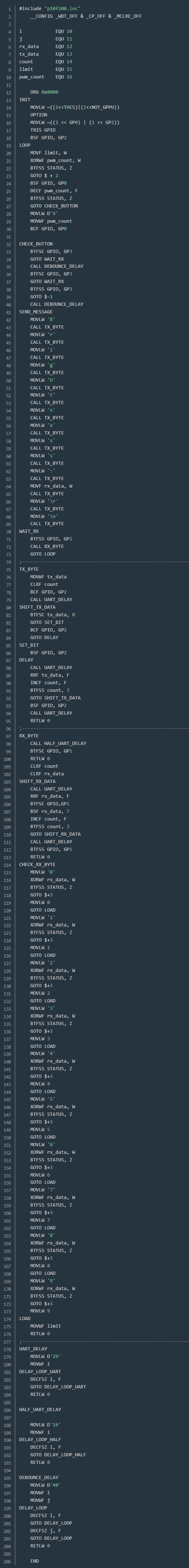Click the END directive on the last line
Viewport: 189px width, 1568px height.
34,1561
